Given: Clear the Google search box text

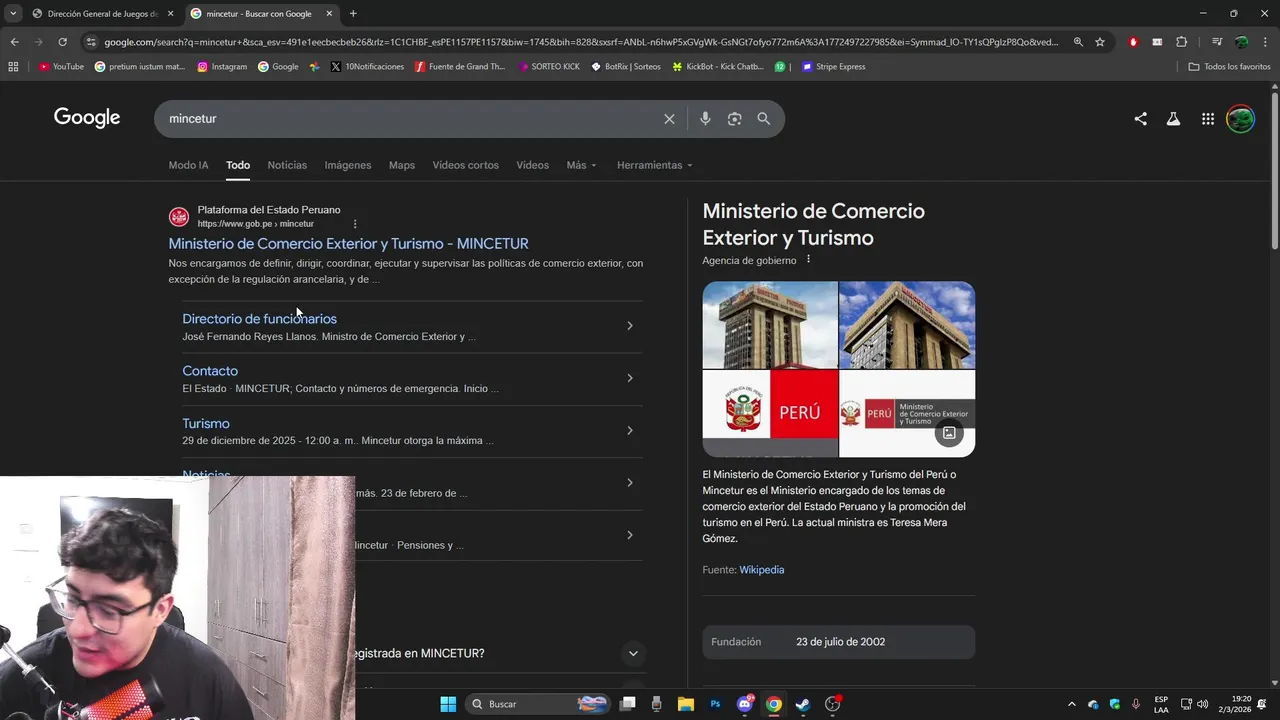Looking at the screenshot, I should pyautogui.click(x=669, y=119).
